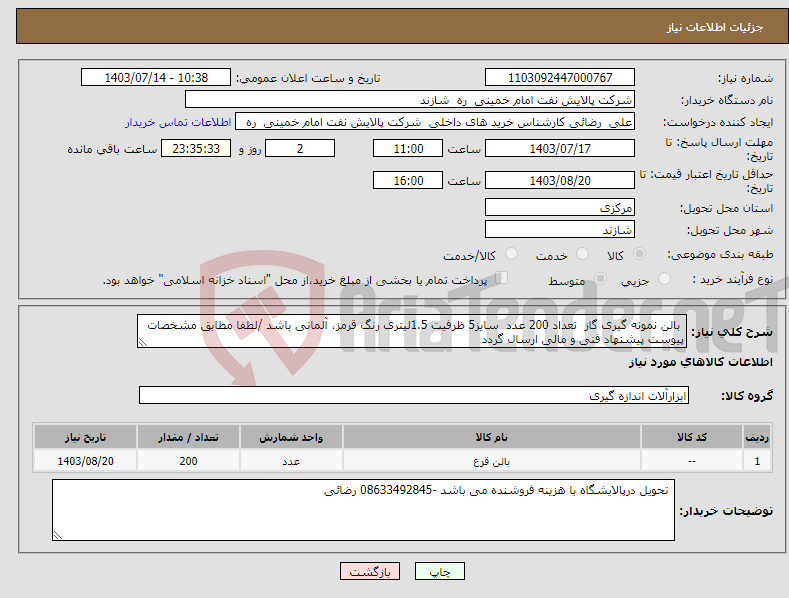Click the city field شازند
Screen dimensions: 789x598
pyautogui.click(x=560, y=230)
